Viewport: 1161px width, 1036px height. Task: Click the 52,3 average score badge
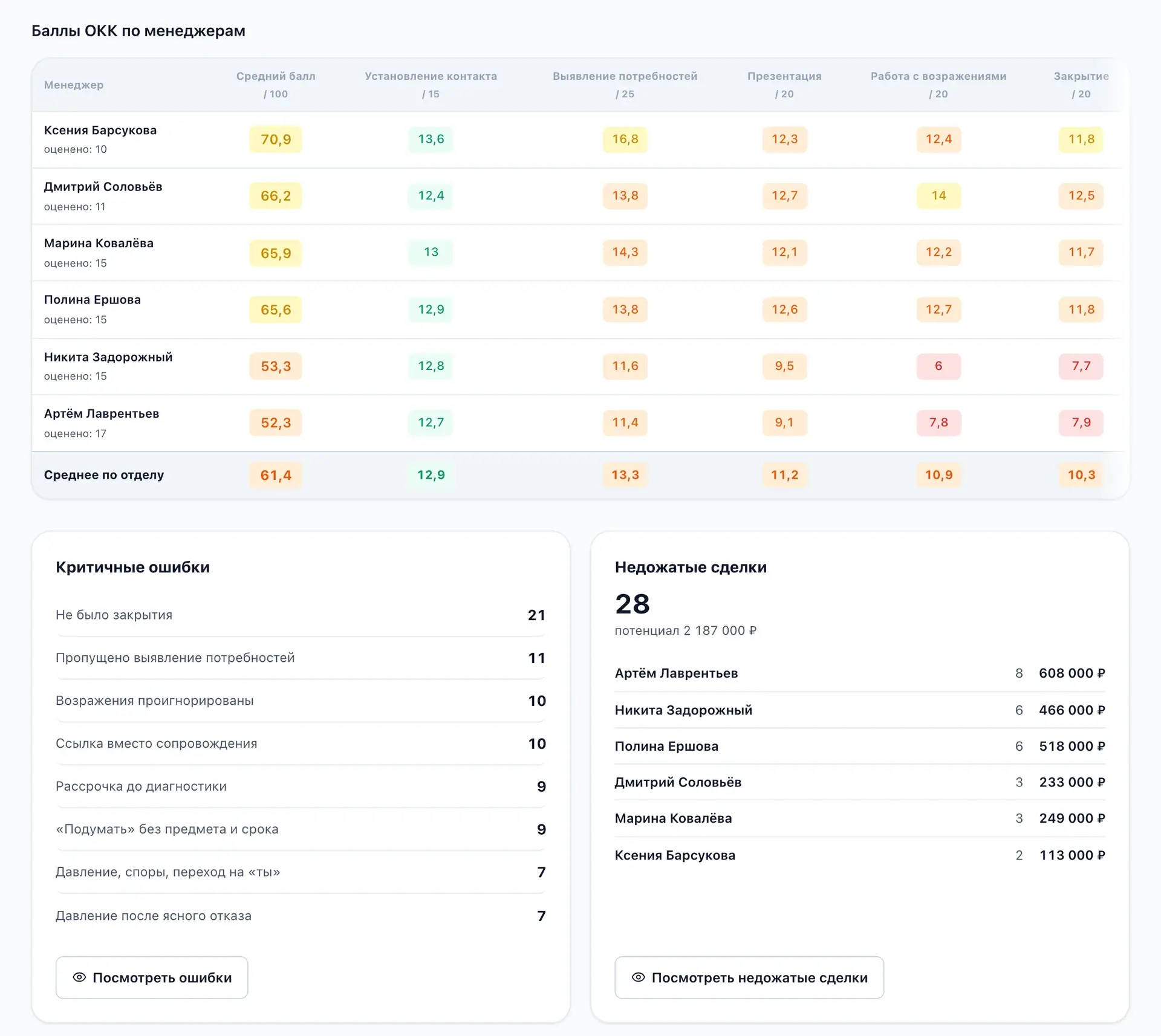(276, 422)
